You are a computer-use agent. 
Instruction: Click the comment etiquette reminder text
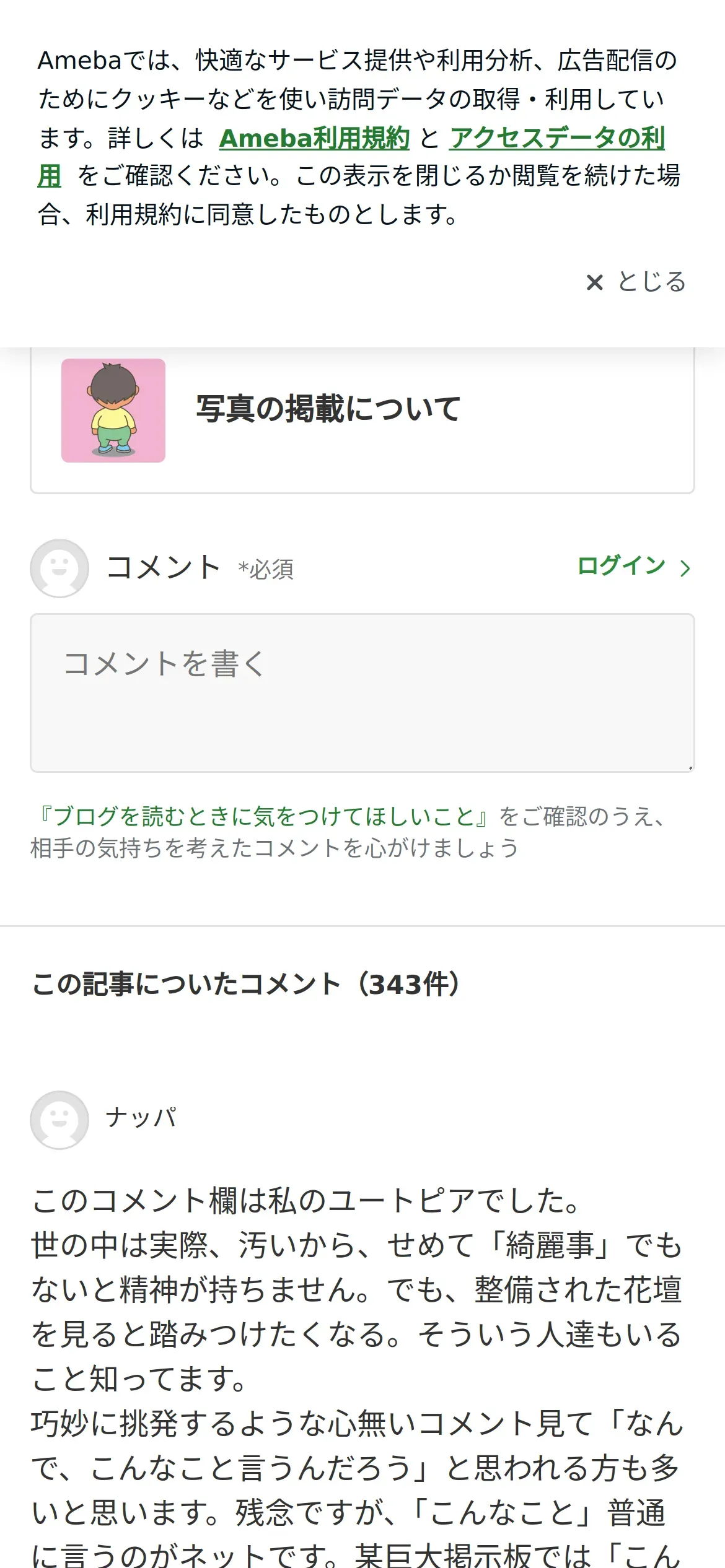(x=348, y=832)
